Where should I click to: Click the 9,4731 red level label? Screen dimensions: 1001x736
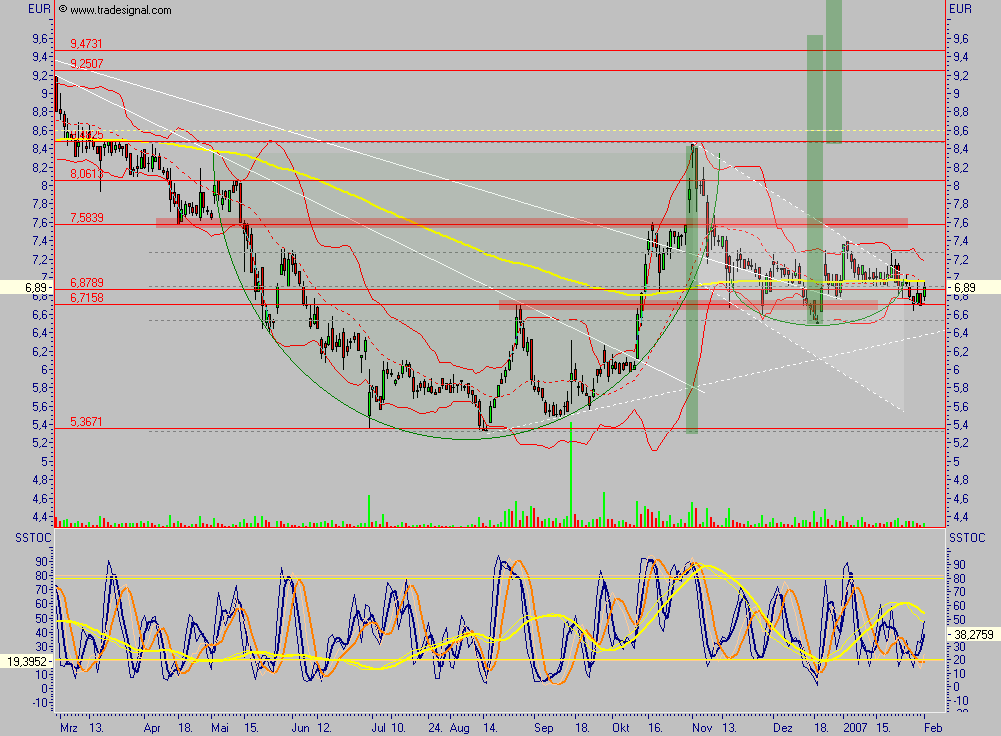point(86,44)
